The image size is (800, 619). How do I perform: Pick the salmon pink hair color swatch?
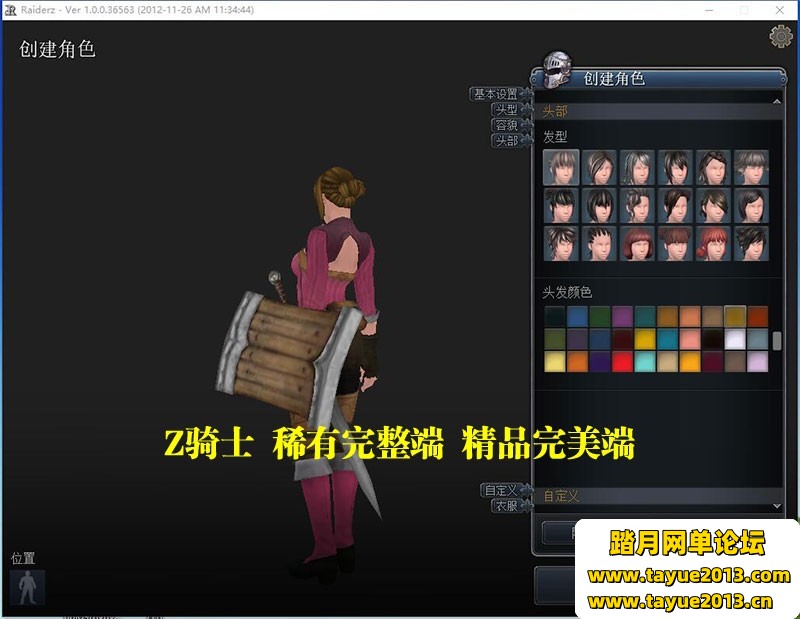click(x=690, y=339)
